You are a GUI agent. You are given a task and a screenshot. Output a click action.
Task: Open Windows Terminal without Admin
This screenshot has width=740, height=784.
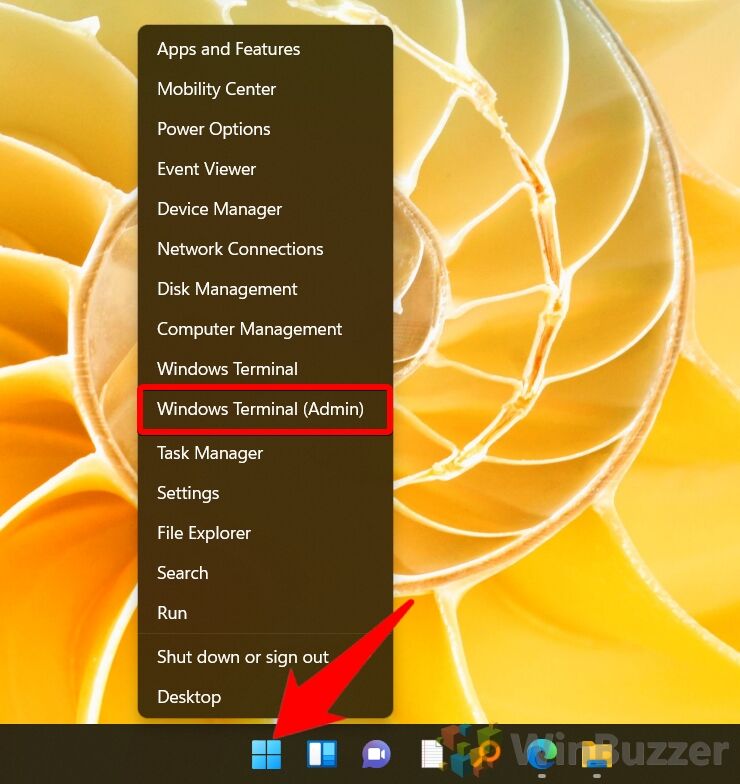(x=265, y=369)
